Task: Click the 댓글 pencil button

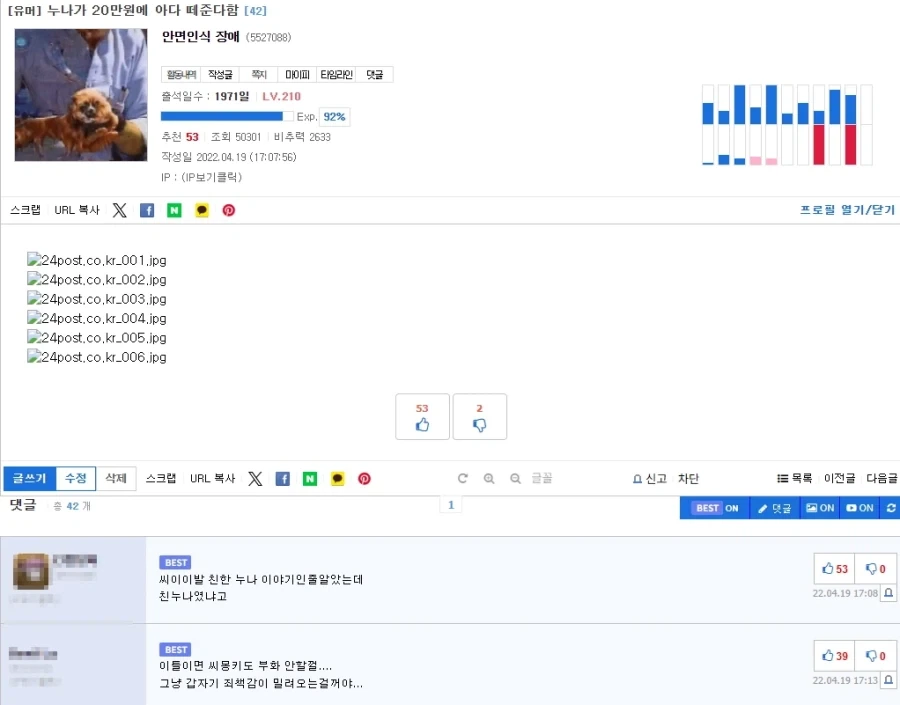Action: click(x=774, y=508)
